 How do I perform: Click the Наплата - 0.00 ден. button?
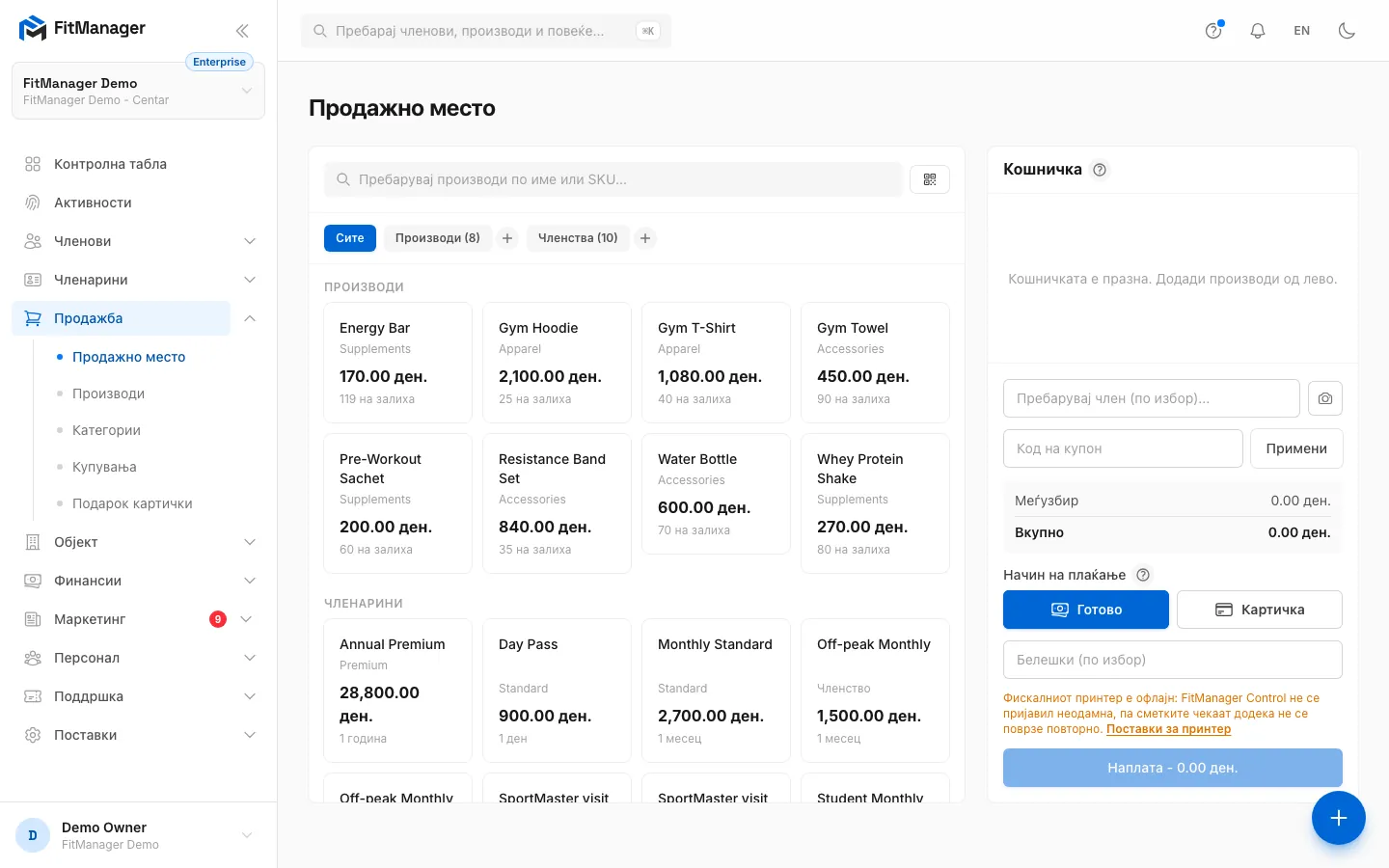tap(1173, 768)
